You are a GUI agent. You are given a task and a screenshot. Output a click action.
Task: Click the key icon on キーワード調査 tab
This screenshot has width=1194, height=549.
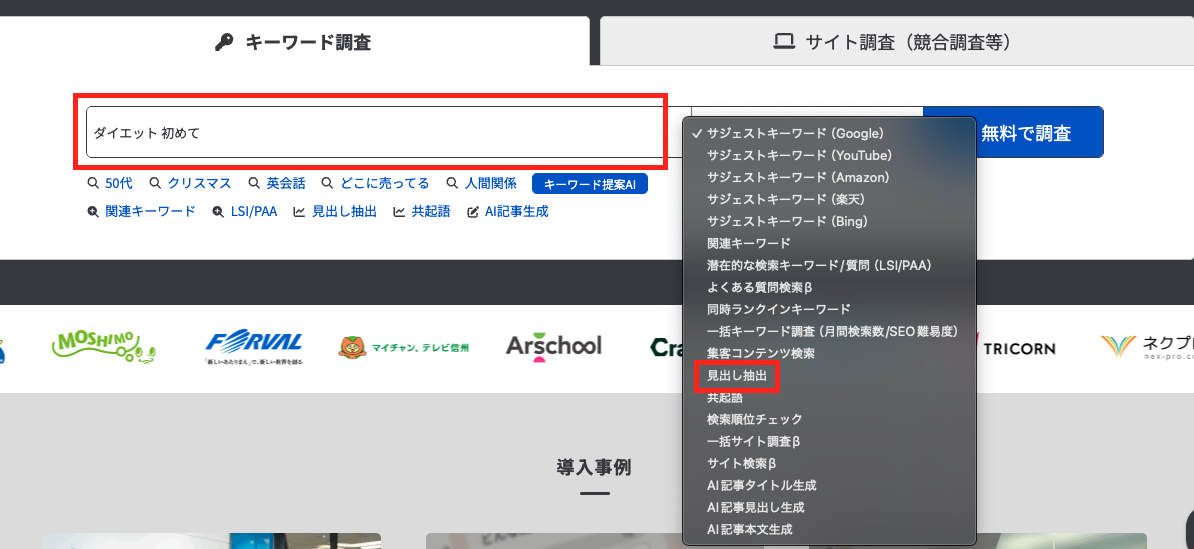[x=224, y=42]
